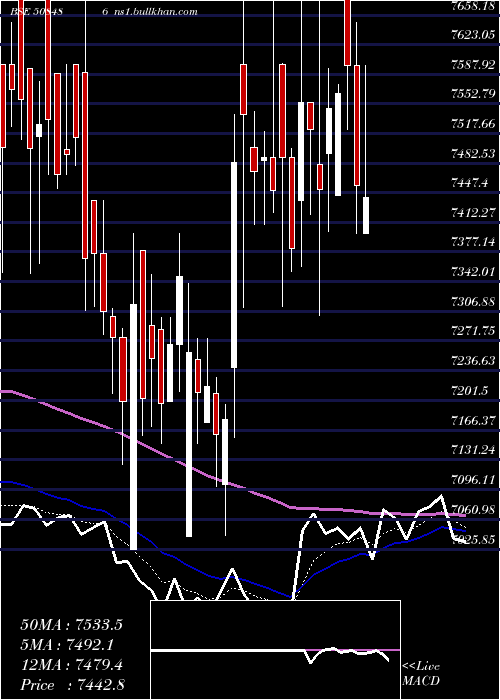Click the 7342.01 price axis label
This screenshot has width=500, height=700.
coord(474,272)
